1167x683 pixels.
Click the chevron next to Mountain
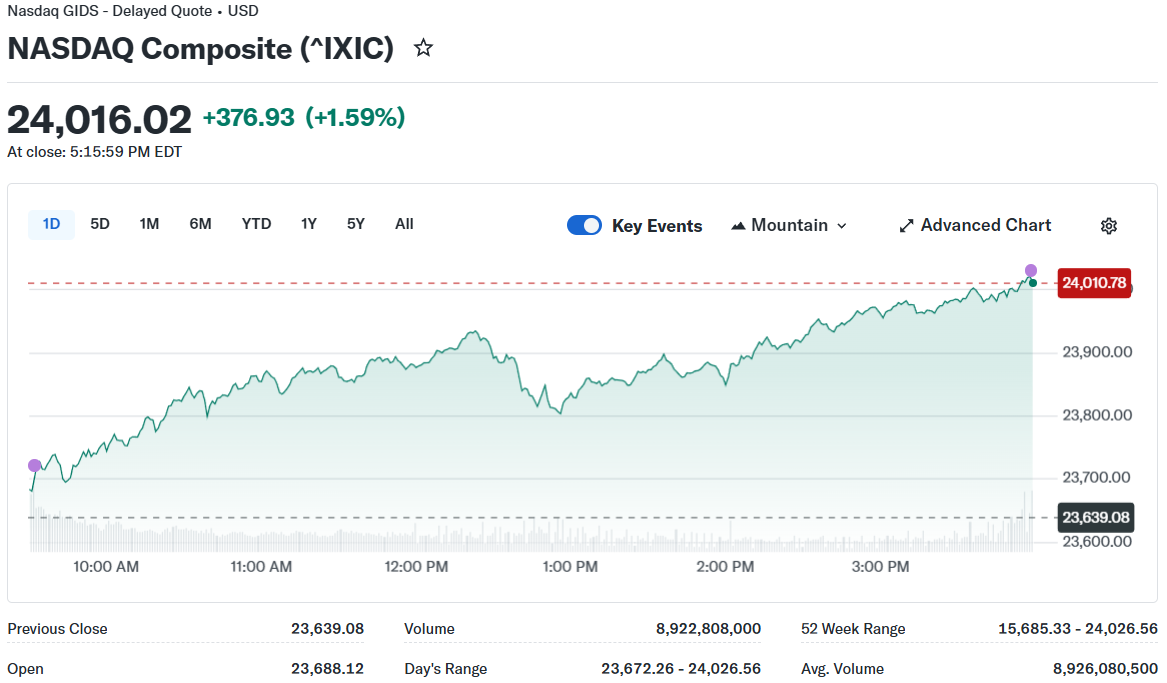(x=841, y=226)
